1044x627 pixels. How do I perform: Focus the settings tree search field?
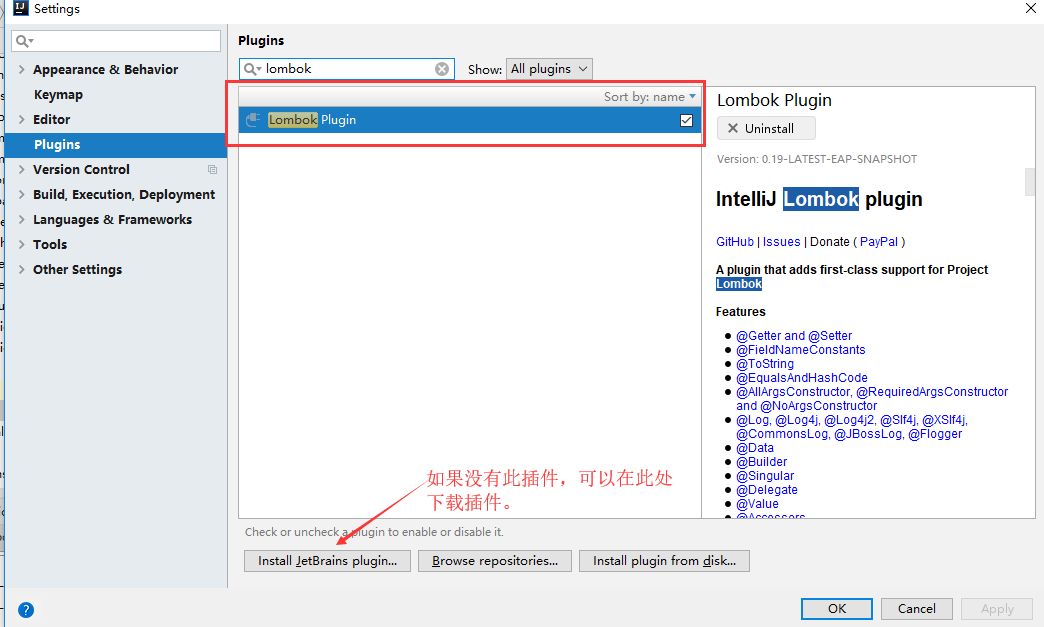(116, 41)
